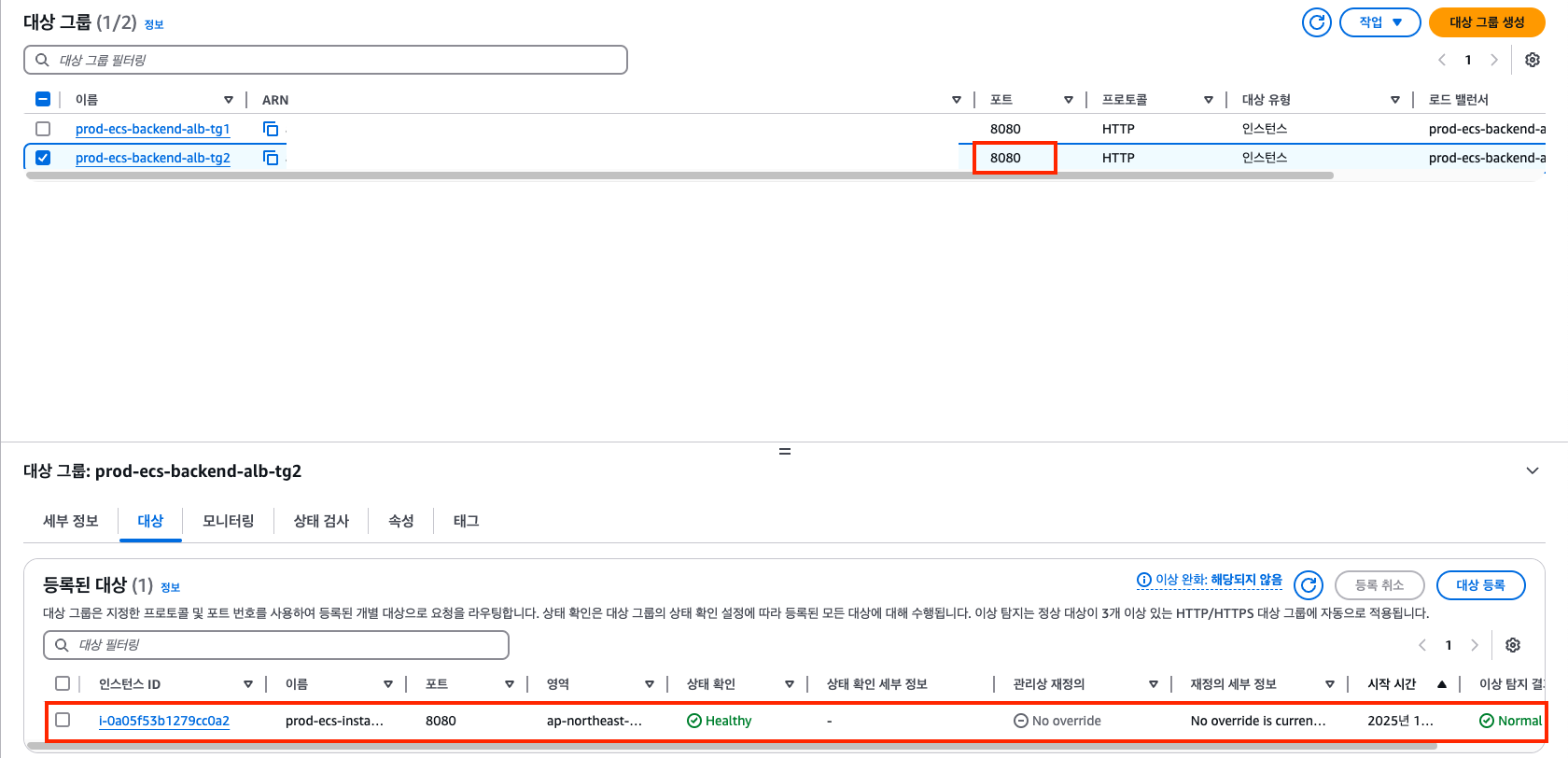Switch to the 모니터링 tab
Screen dimensions: 1568x758
(x=229, y=521)
